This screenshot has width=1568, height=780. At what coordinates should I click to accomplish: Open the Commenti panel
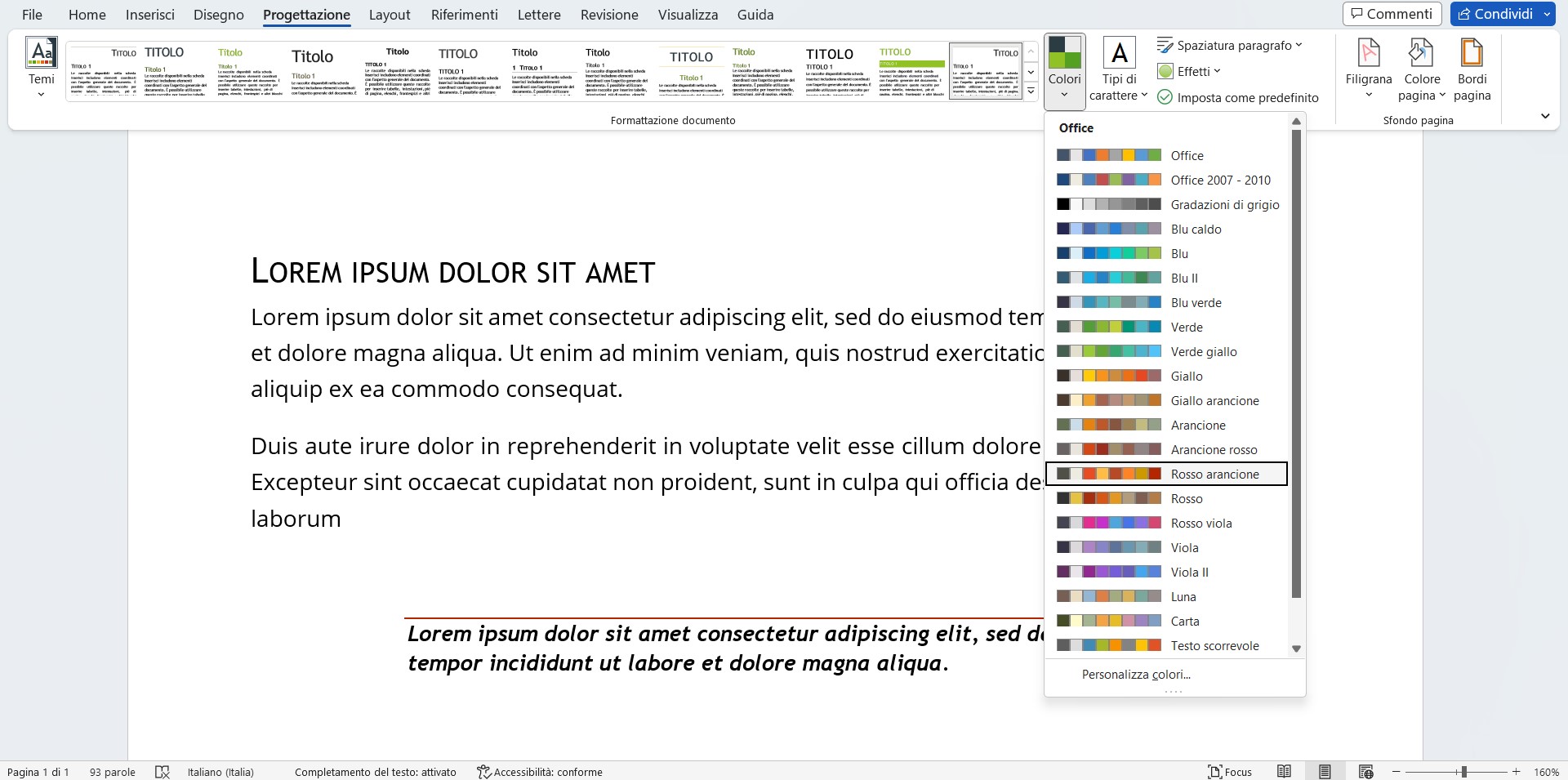(1392, 13)
